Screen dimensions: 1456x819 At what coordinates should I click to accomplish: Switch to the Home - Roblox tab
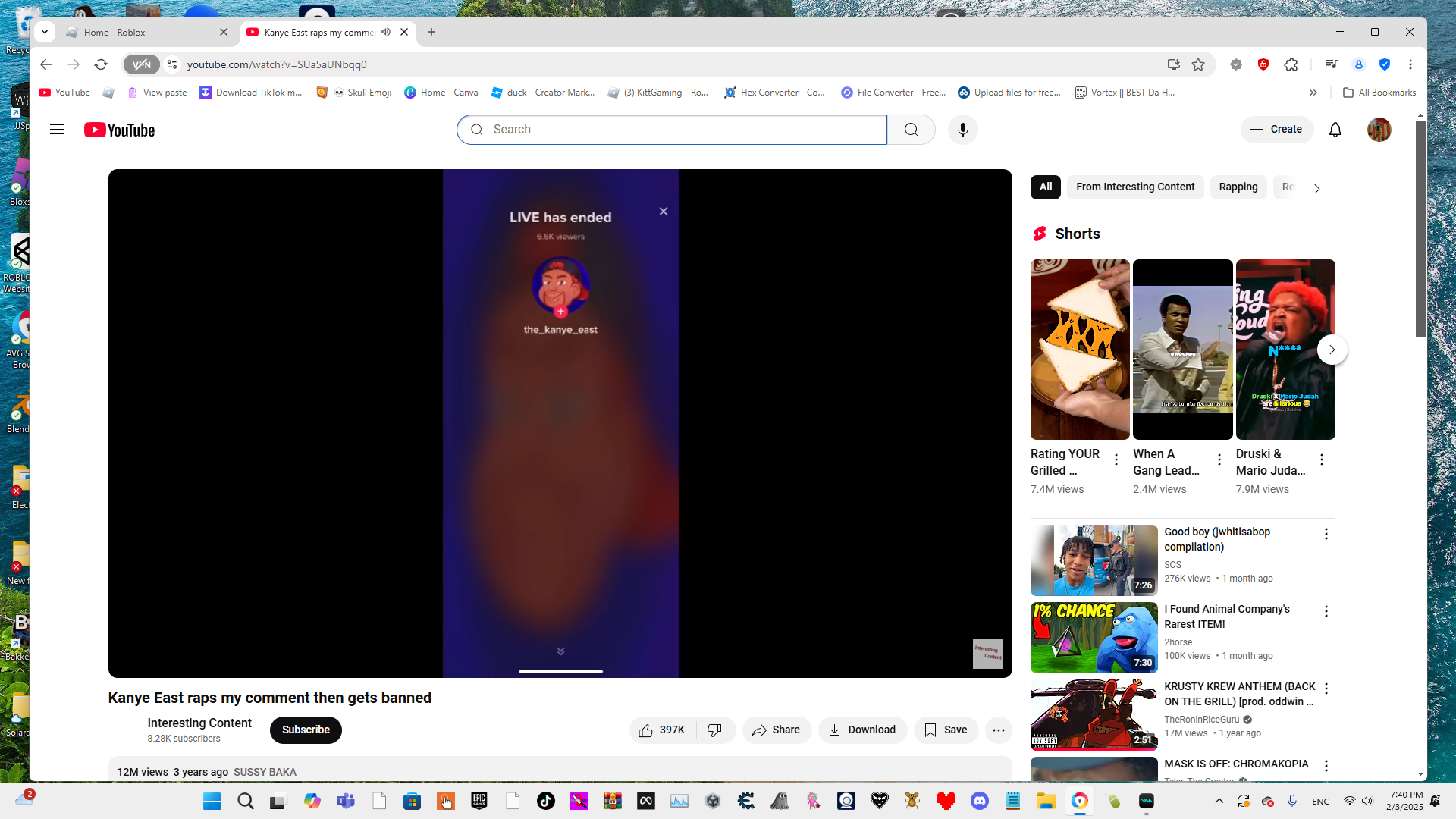(x=147, y=32)
